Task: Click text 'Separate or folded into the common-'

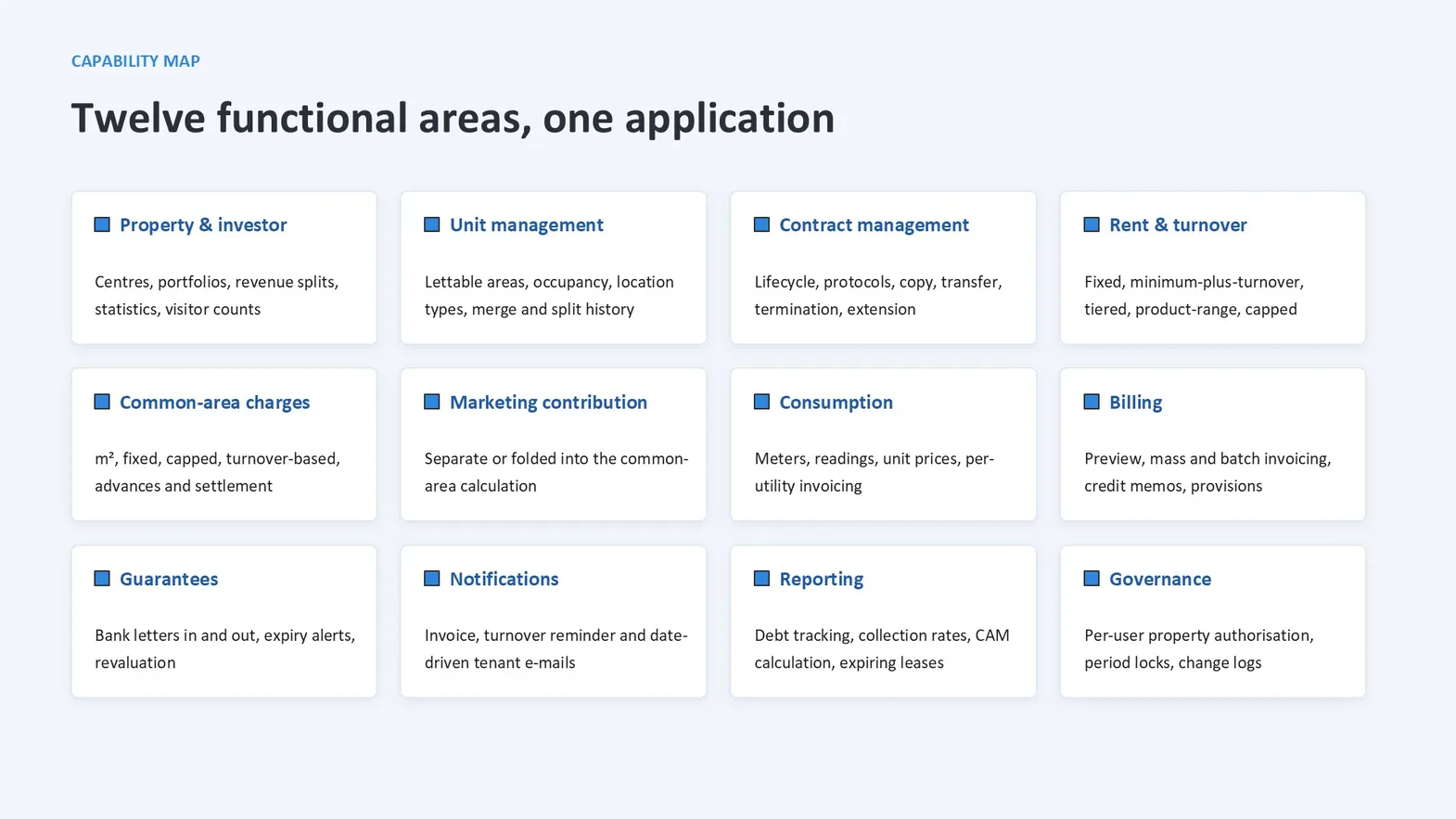Action: click(556, 459)
